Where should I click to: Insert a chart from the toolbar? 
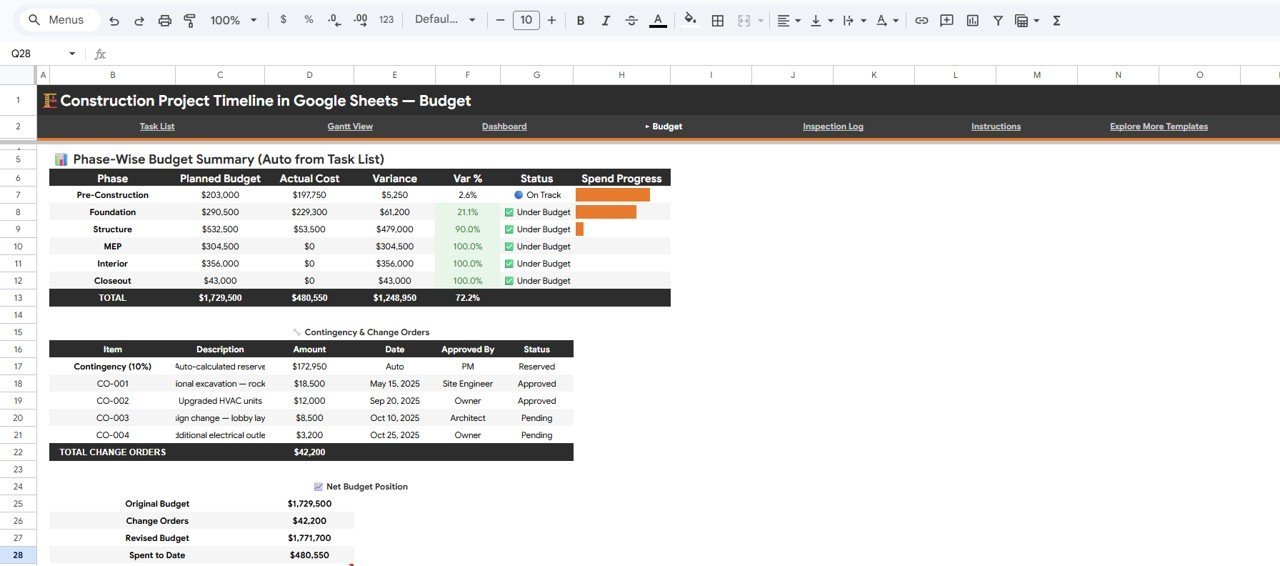coord(972,20)
